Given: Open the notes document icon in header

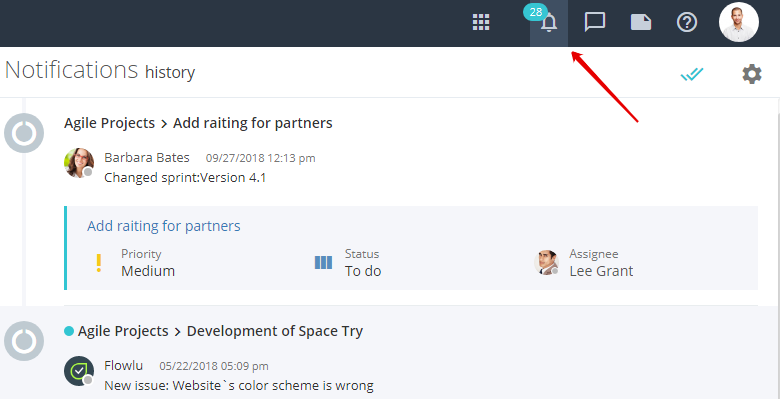Looking at the screenshot, I should 641,22.
